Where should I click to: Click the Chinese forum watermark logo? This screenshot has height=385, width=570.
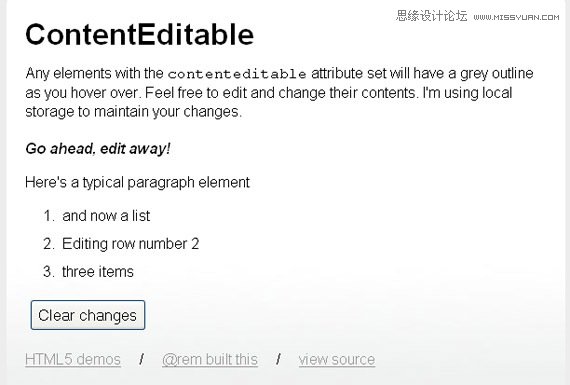tap(431, 16)
